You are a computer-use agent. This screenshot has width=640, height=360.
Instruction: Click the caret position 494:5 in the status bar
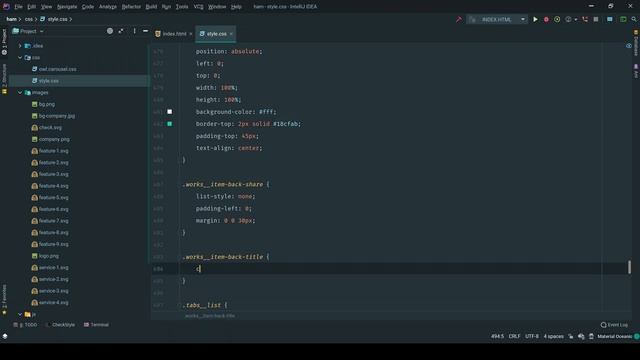tap(497, 336)
